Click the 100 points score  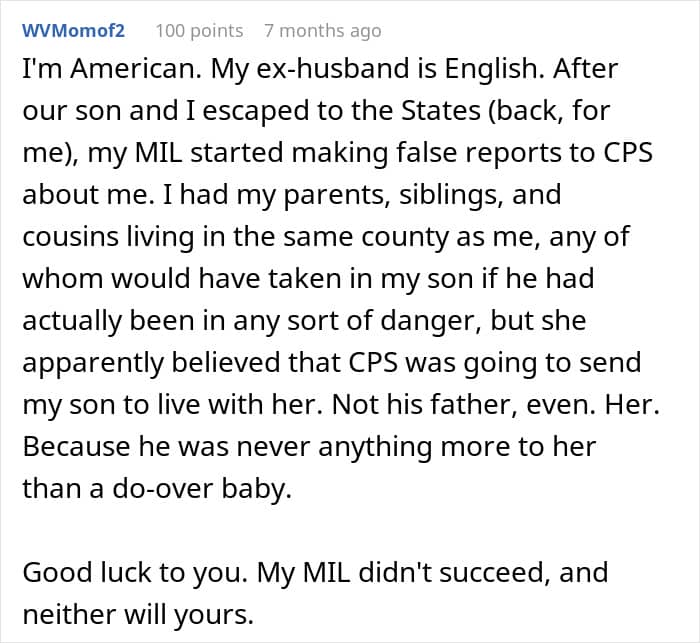point(199,31)
